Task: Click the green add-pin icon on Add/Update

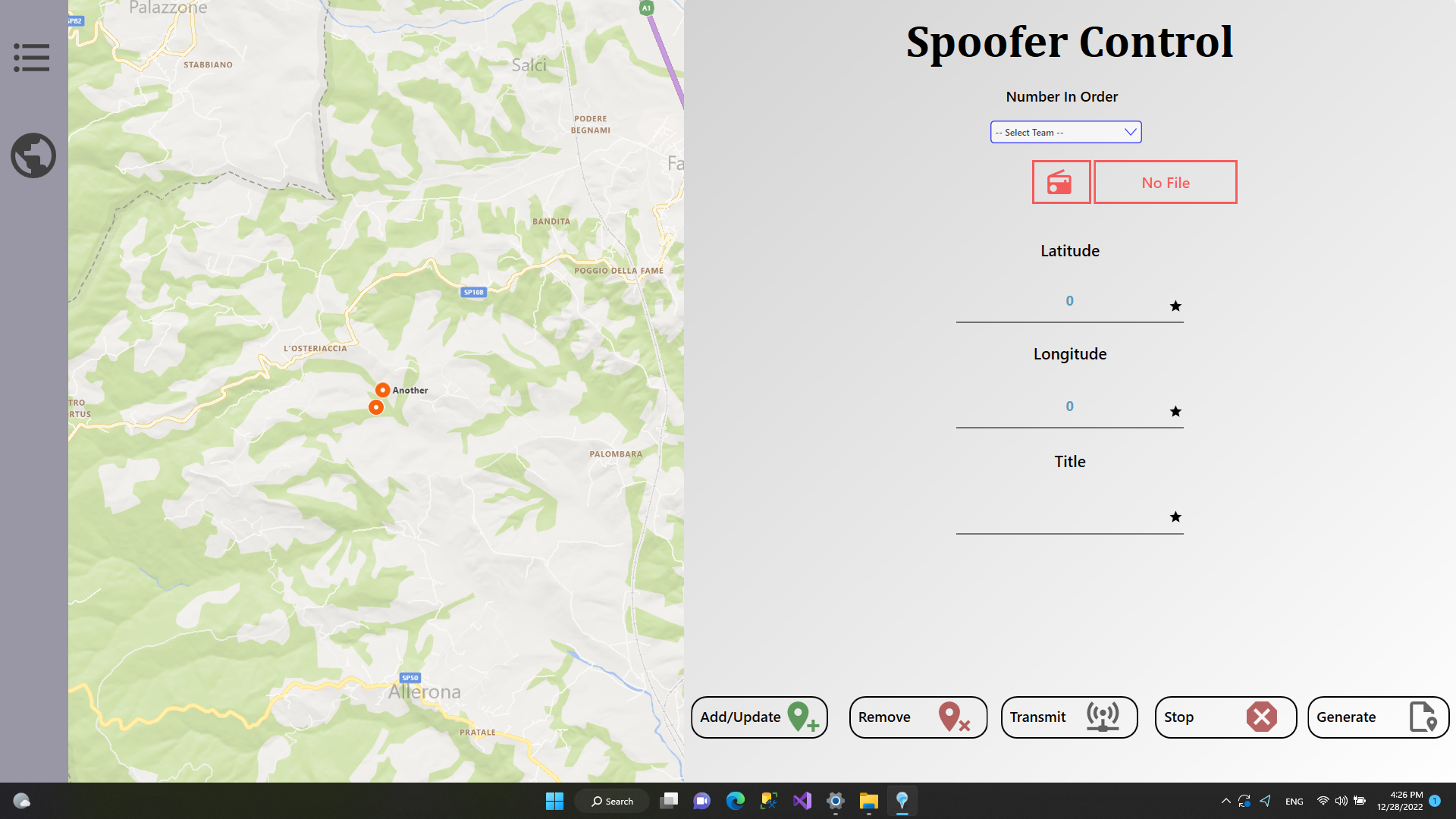Action: click(x=800, y=717)
